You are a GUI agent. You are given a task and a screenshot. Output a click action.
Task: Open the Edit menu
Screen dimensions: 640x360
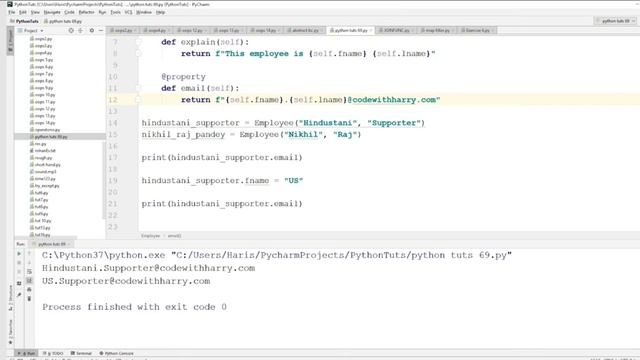[x=22, y=12]
